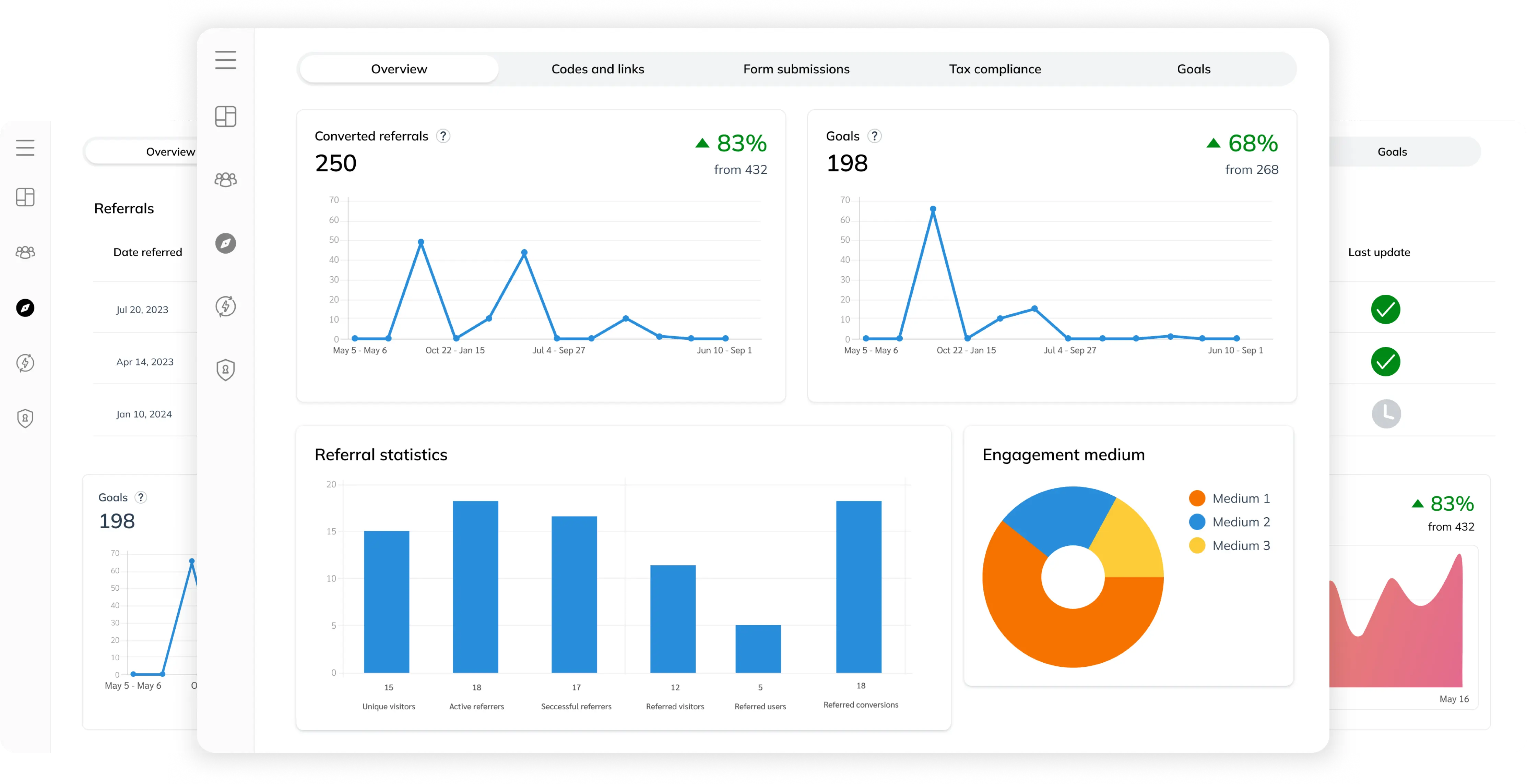The width and height of the screenshot is (1527, 784).
Task: Open the hamburger menu in the main sidebar
Action: (225, 60)
